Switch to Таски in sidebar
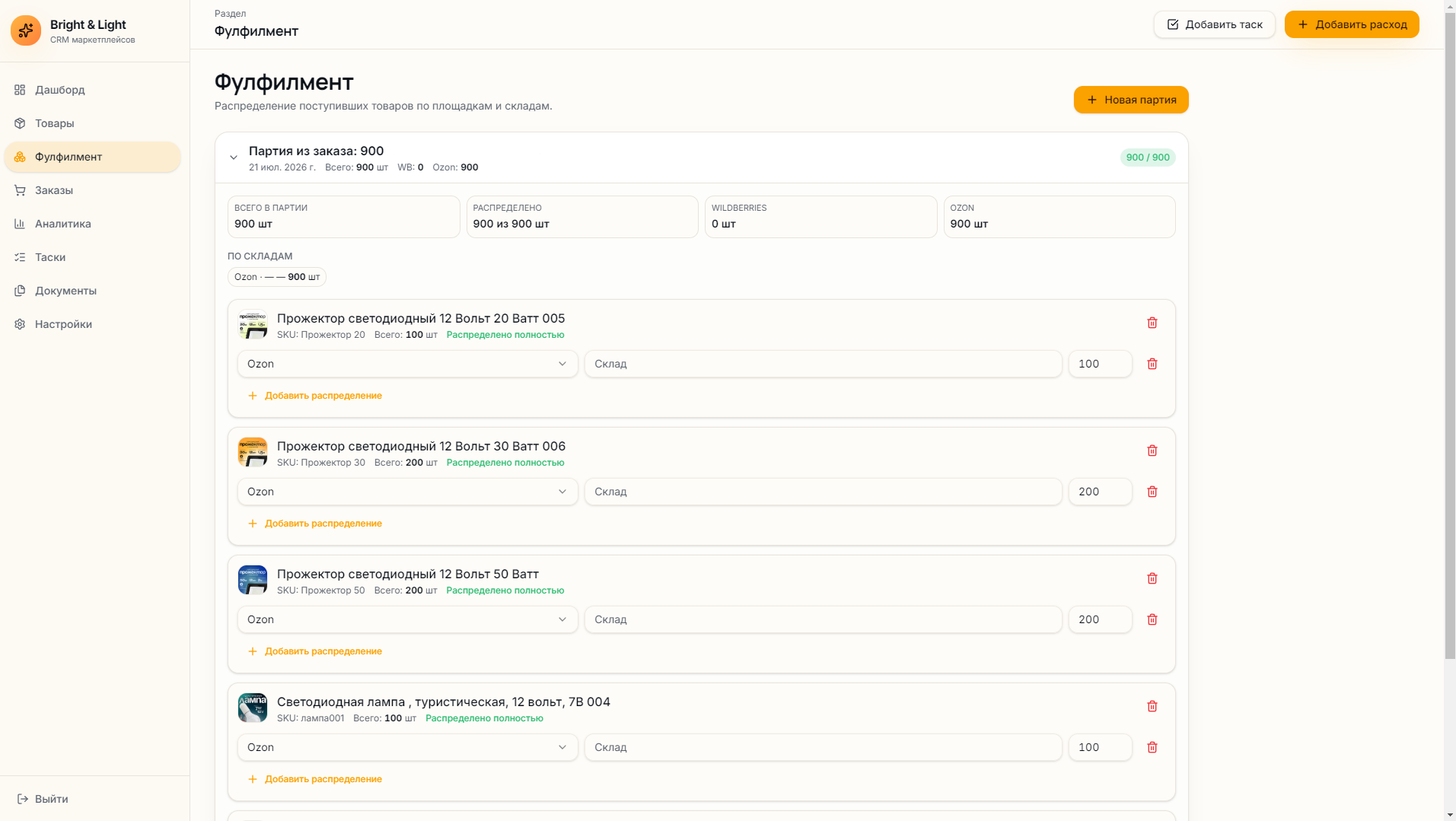 [x=93, y=257]
